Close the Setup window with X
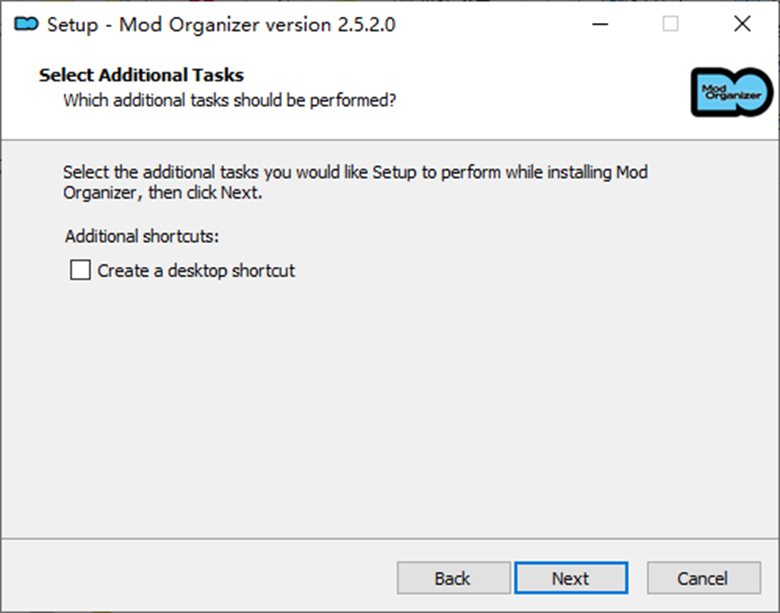The width and height of the screenshot is (780, 613). [x=742, y=24]
